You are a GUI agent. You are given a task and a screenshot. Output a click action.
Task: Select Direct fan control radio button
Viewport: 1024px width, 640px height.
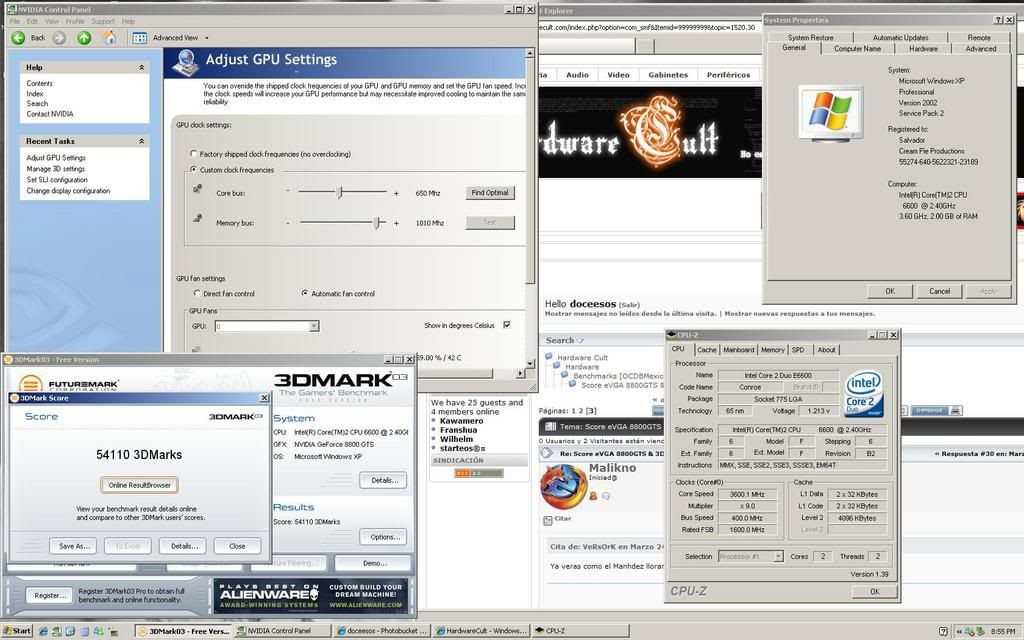(197, 294)
